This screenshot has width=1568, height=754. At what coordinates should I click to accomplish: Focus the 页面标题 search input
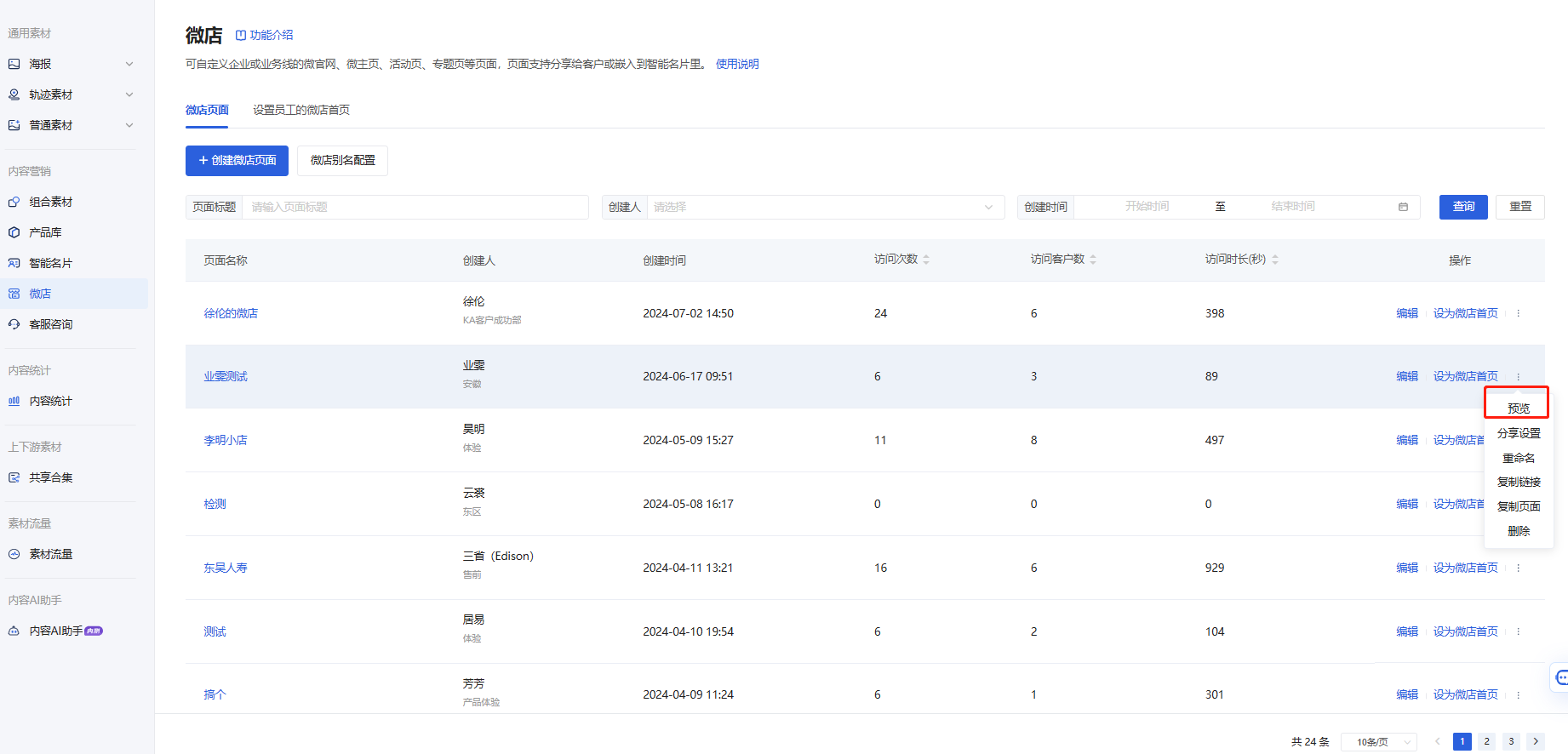coord(415,207)
